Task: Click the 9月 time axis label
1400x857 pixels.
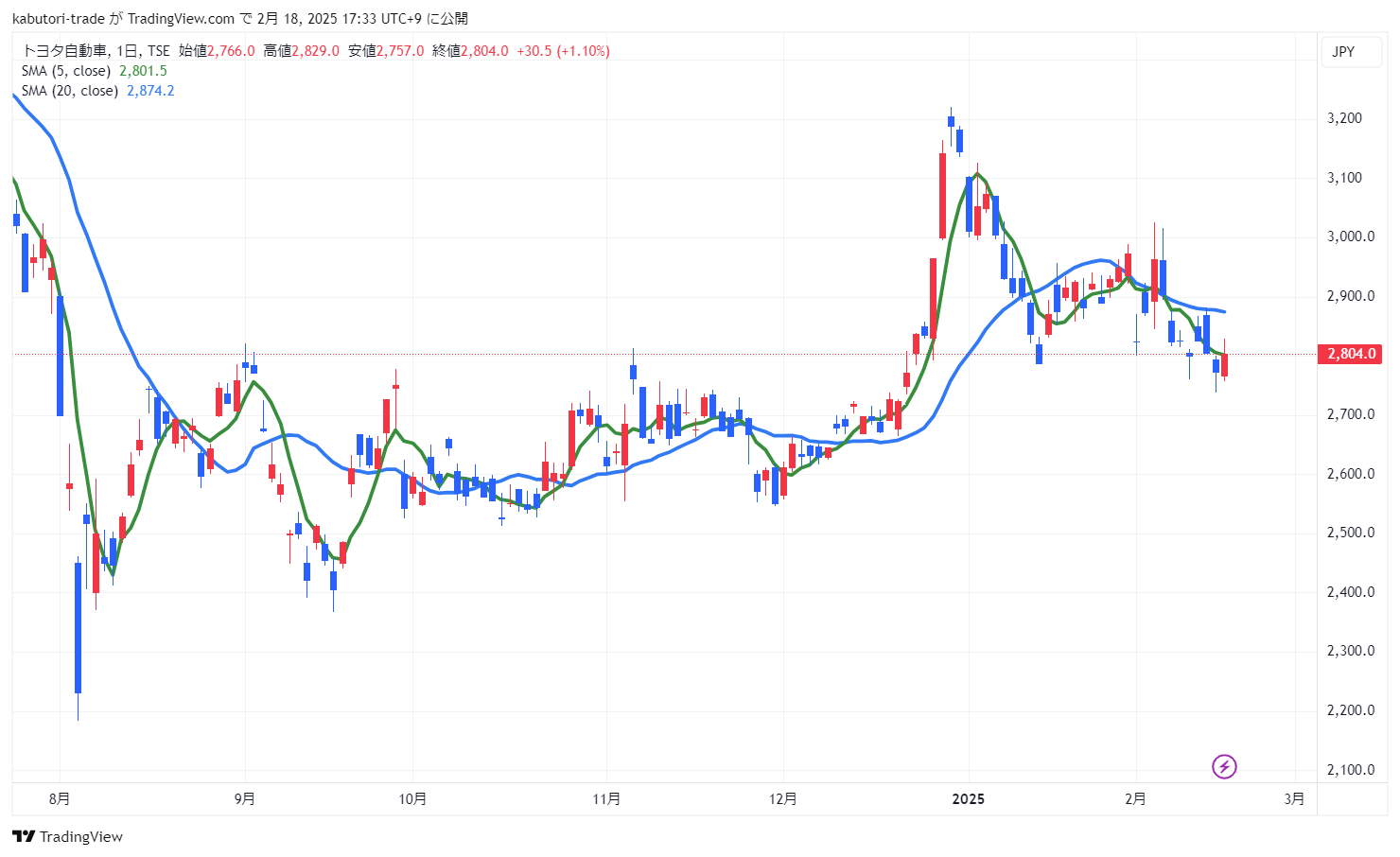Action: (245, 799)
